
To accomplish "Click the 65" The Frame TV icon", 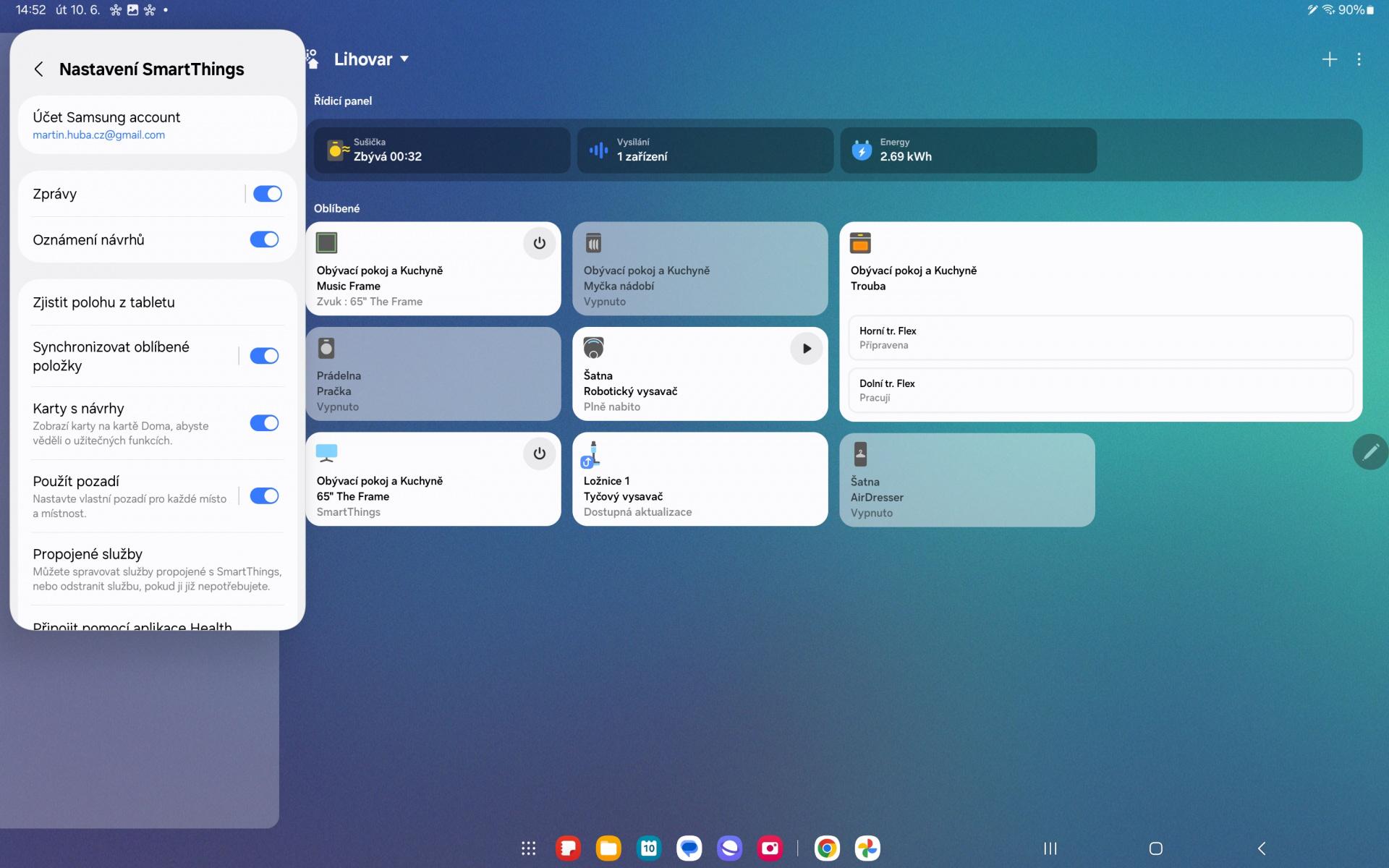I will pos(327,453).
